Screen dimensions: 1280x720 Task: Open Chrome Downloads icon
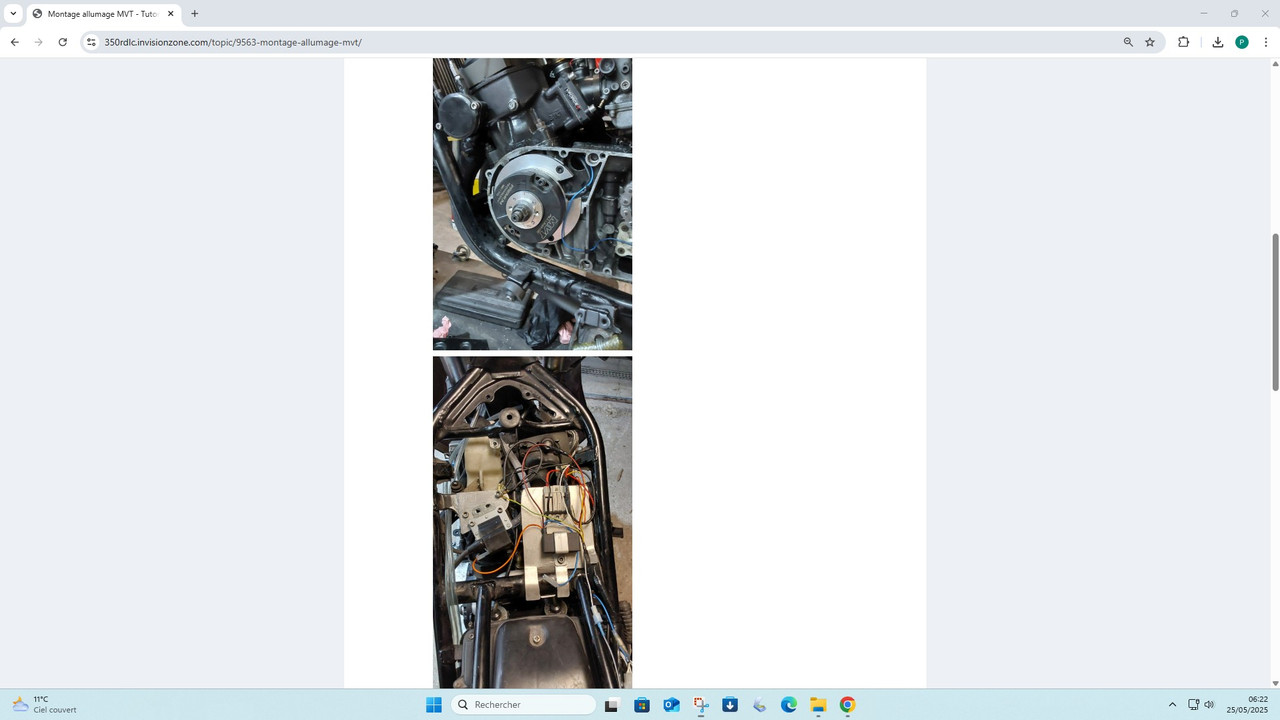click(1217, 42)
